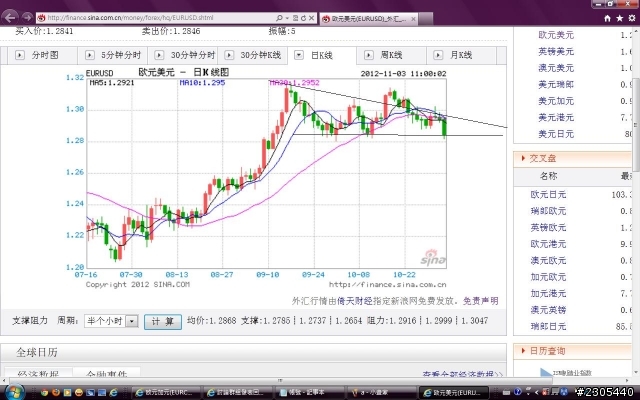Screen dimensions: 640x400
Task: Click the Sina favicon in the address bar
Action: pos(41,18)
